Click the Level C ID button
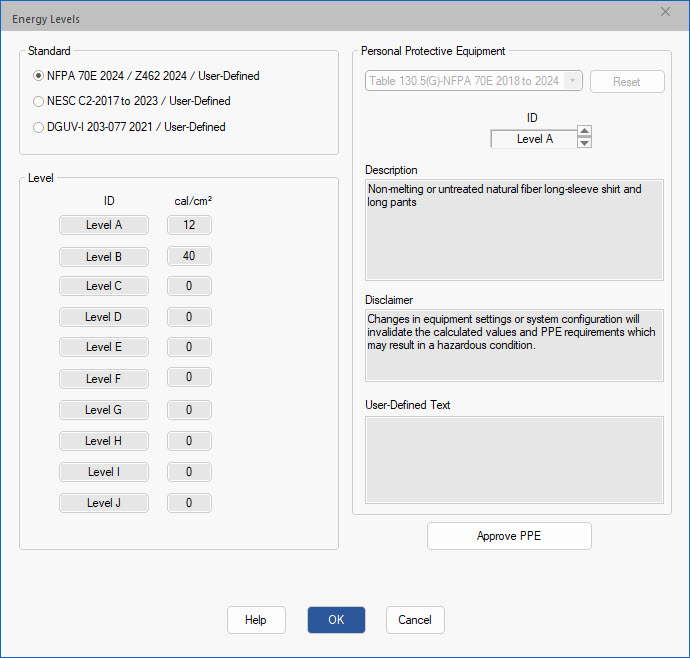The height and width of the screenshot is (658, 690). [x=104, y=286]
